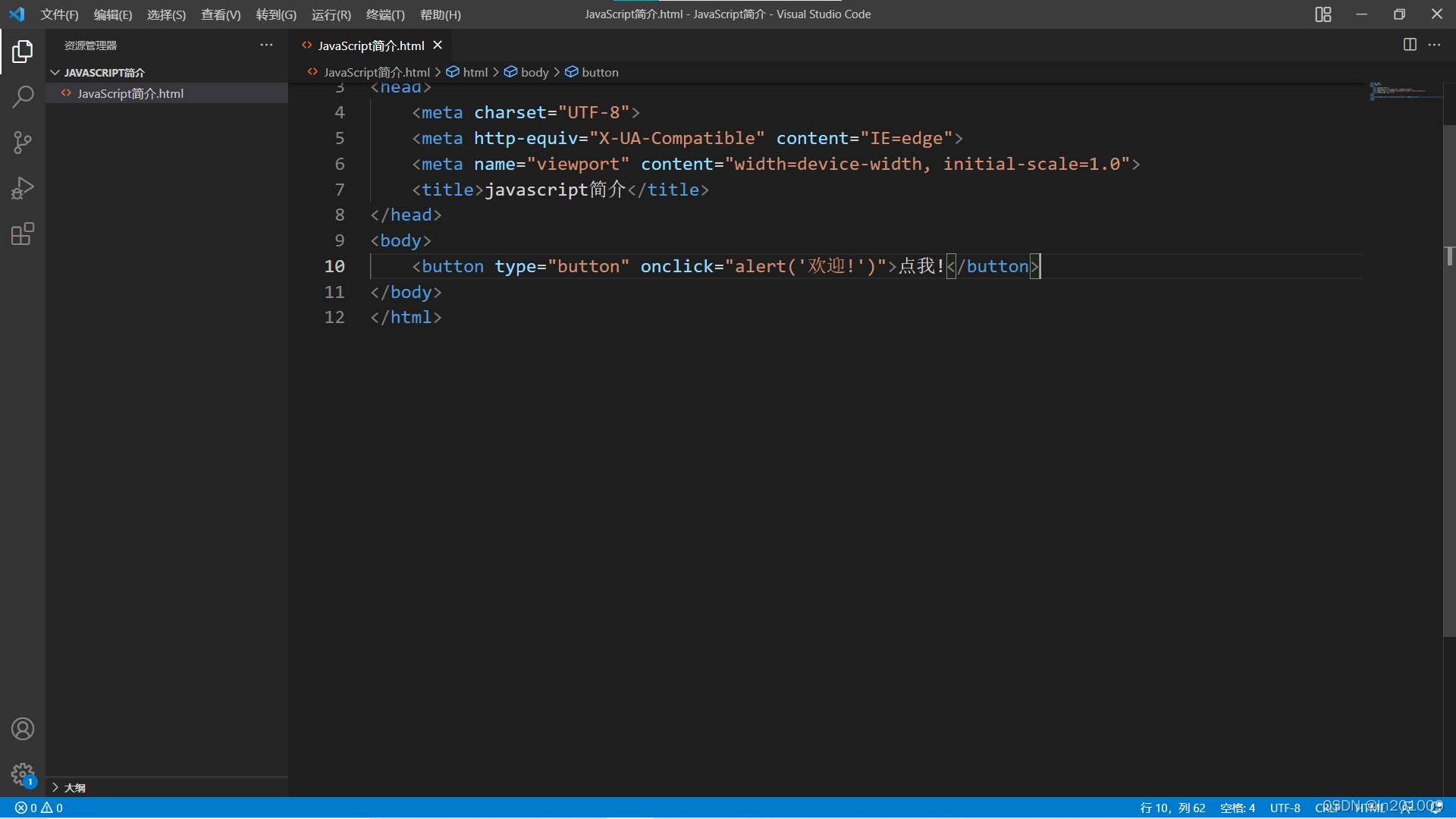Open the Search view in activity bar

click(x=23, y=97)
